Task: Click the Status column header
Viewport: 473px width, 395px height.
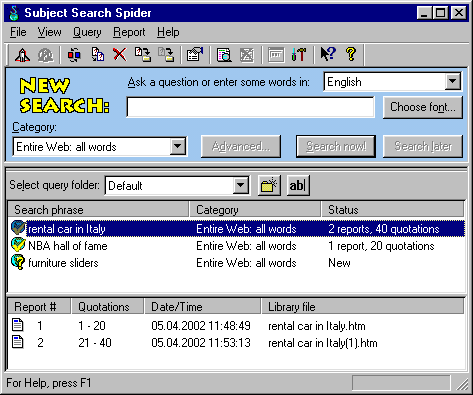Action: 393,210
